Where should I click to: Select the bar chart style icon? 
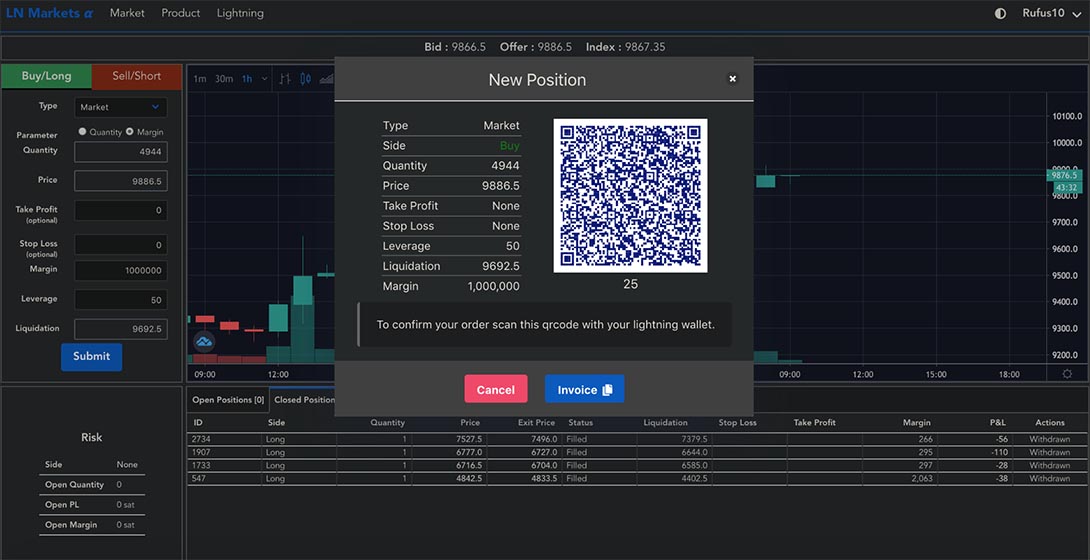pos(285,79)
